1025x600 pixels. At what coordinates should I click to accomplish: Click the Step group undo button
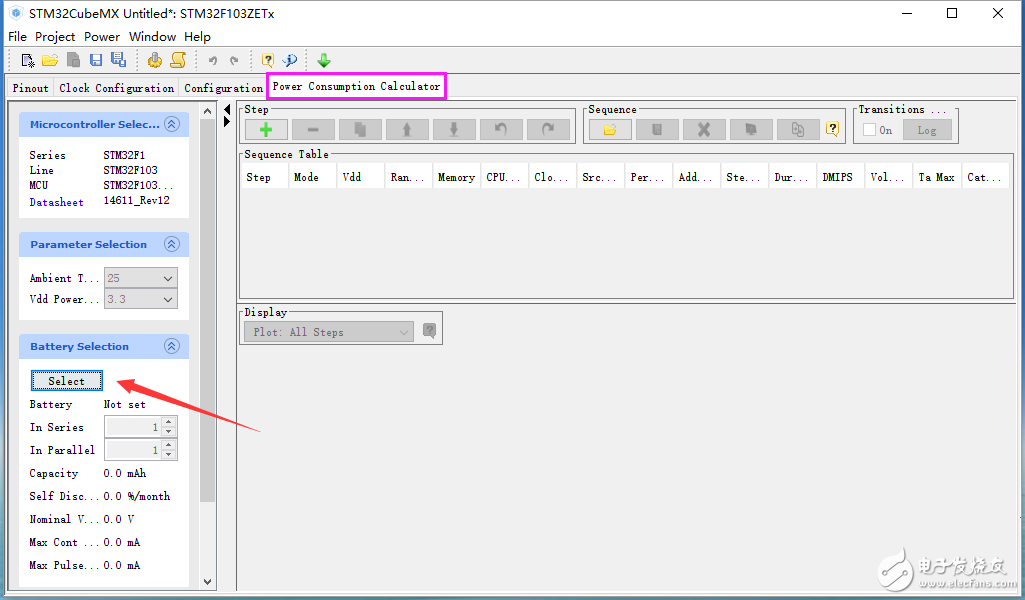pos(501,129)
